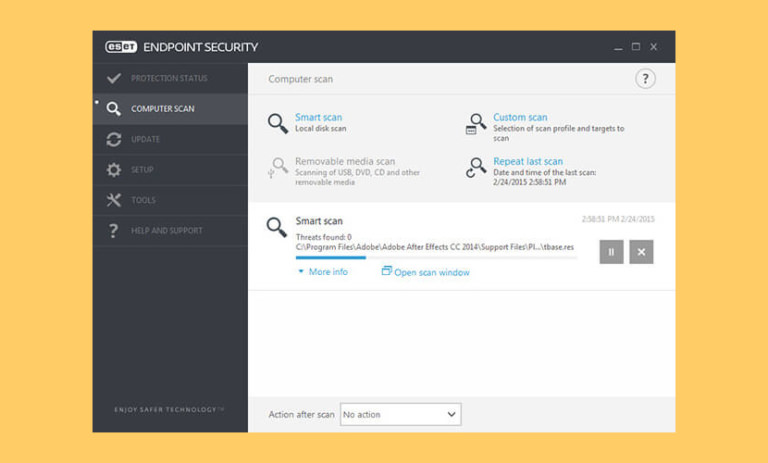Open the Protection Status section

170,78
